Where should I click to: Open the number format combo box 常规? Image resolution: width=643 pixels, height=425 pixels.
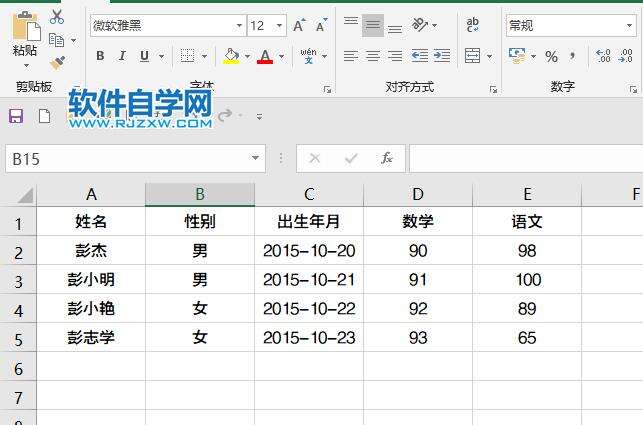(x=571, y=26)
